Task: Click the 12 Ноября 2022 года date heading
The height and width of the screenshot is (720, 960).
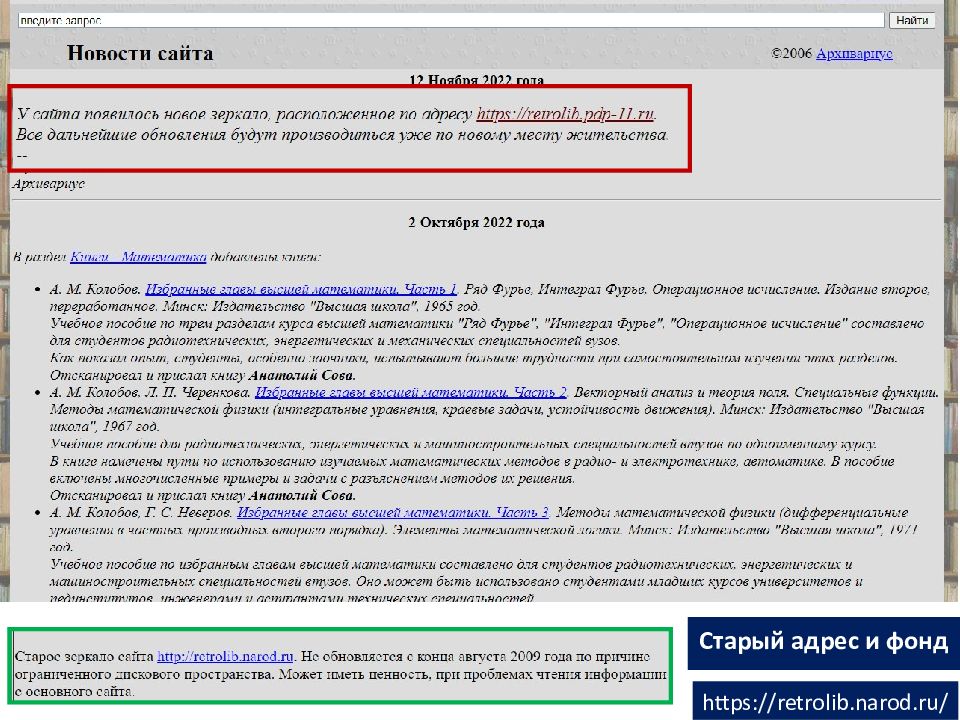Action: pyautogui.click(x=476, y=80)
